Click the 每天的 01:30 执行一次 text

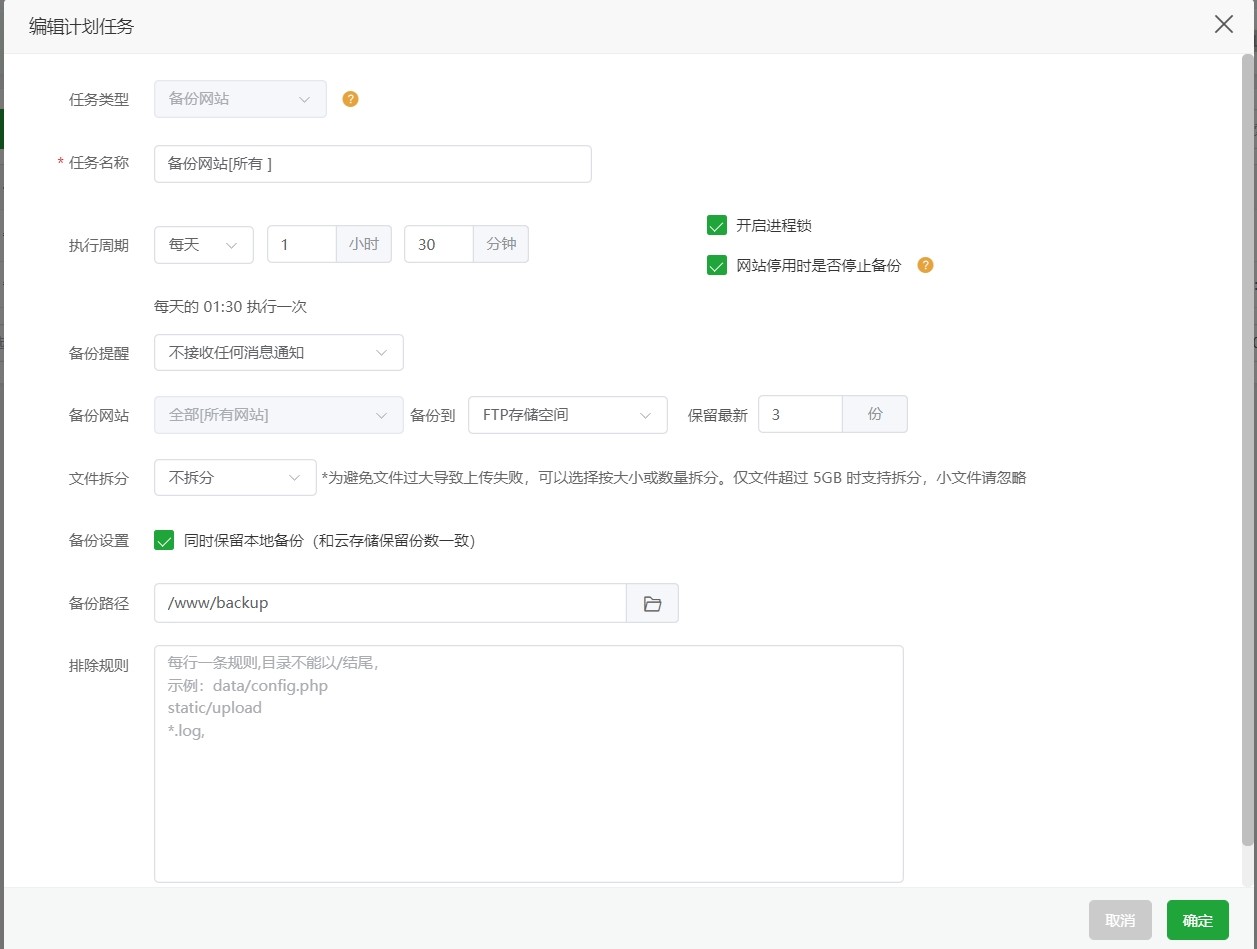[x=231, y=307]
